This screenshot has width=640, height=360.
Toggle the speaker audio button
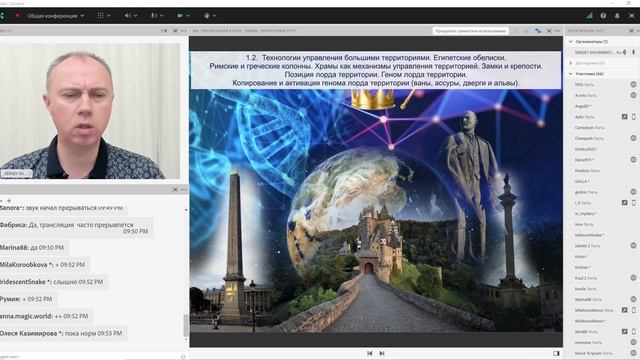pyautogui.click(x=127, y=16)
